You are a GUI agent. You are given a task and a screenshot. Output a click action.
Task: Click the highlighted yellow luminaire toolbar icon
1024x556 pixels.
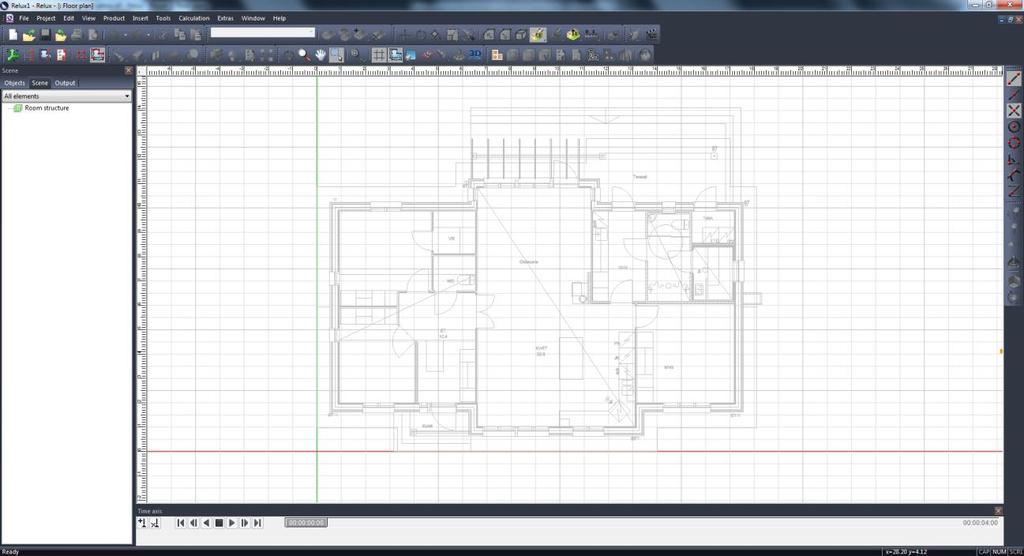click(x=537, y=35)
